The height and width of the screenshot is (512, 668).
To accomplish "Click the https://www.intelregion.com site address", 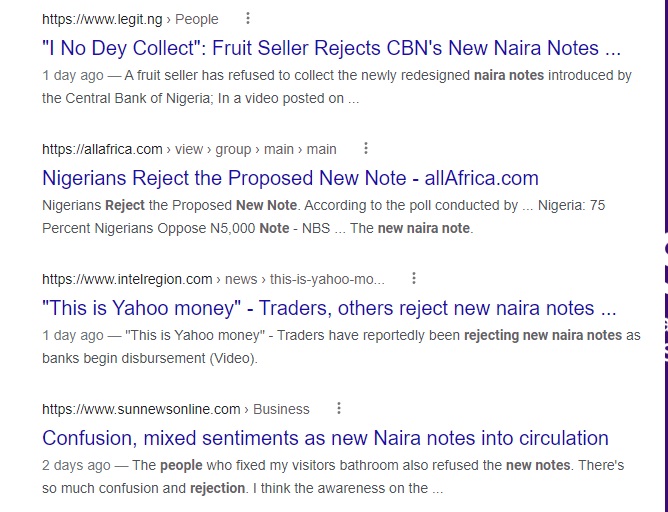I will click(x=127, y=279).
